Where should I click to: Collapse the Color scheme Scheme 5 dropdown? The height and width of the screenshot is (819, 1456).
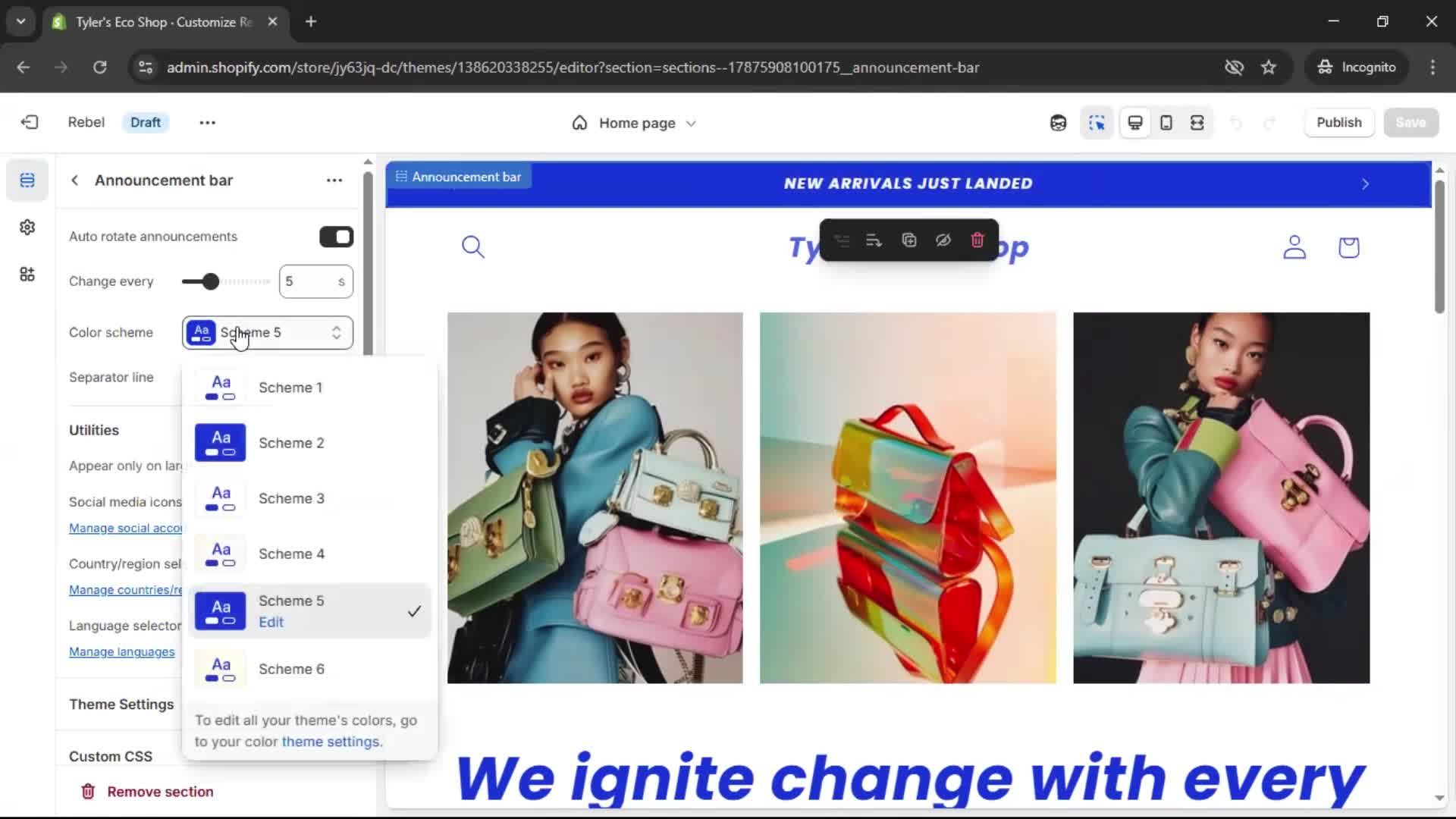point(268,333)
